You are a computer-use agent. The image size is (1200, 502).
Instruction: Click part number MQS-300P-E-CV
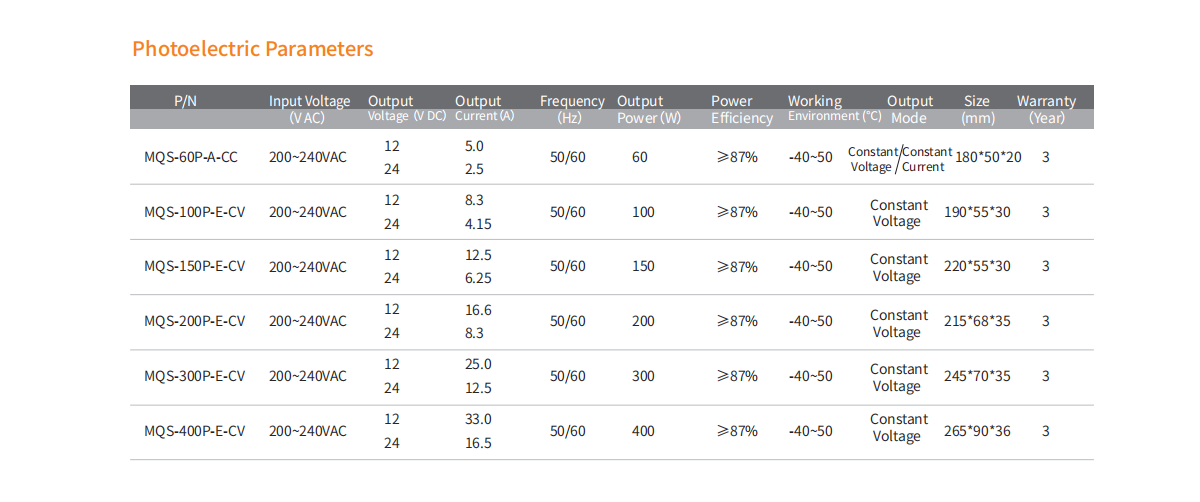[194, 376]
